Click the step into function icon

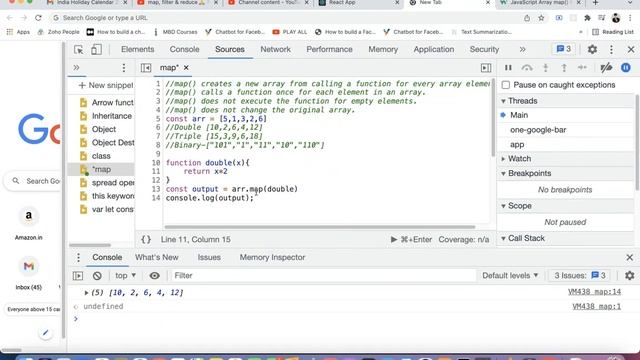545,68
